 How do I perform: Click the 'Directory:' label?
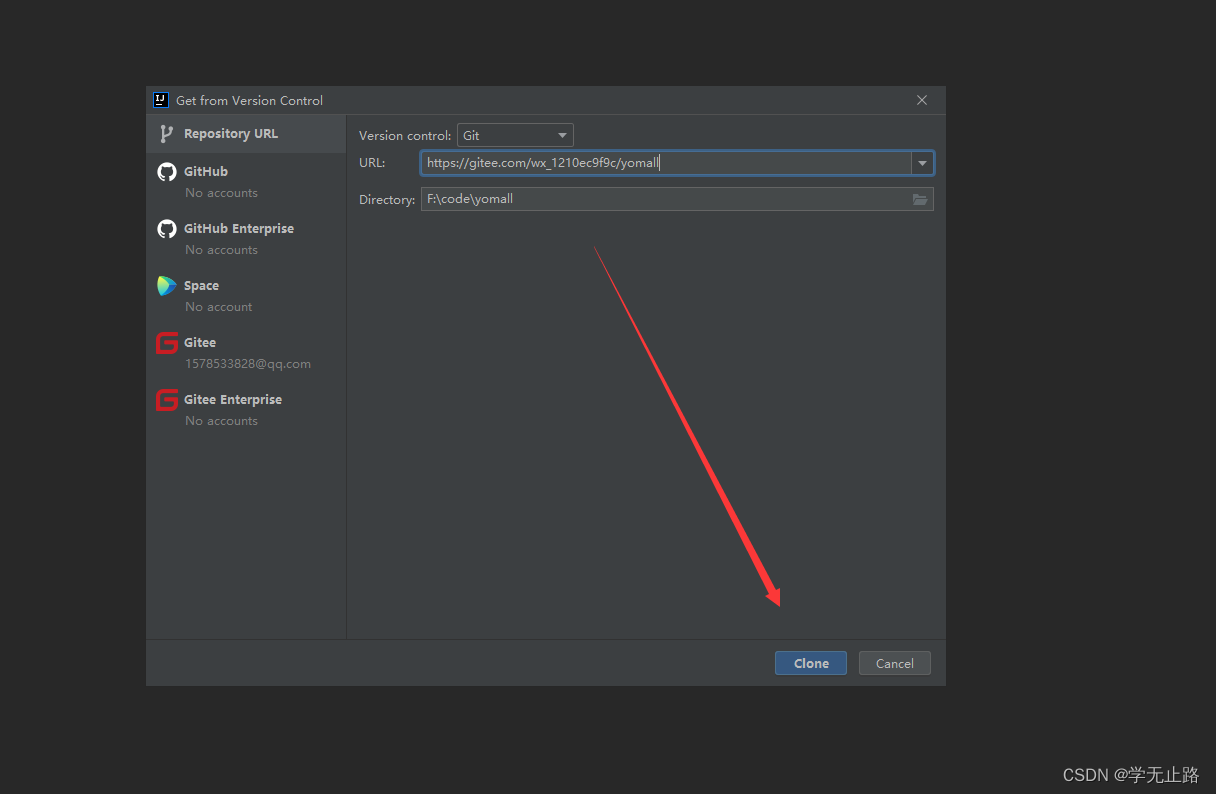[x=387, y=199]
